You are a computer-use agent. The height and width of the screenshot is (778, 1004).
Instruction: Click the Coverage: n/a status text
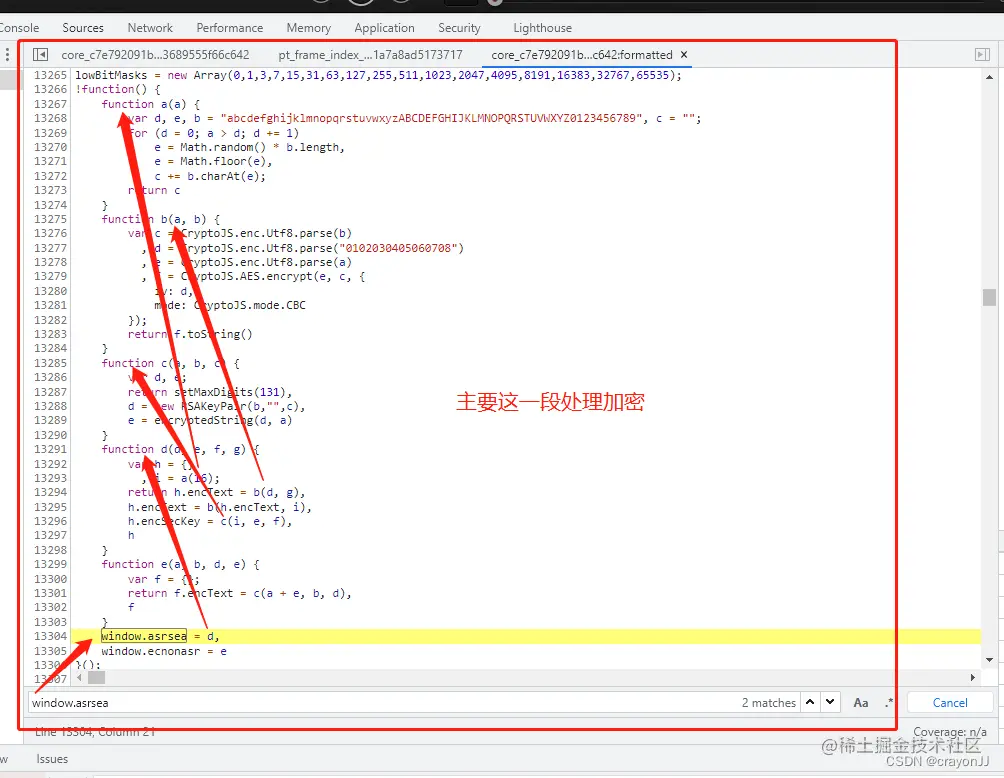tap(950, 731)
